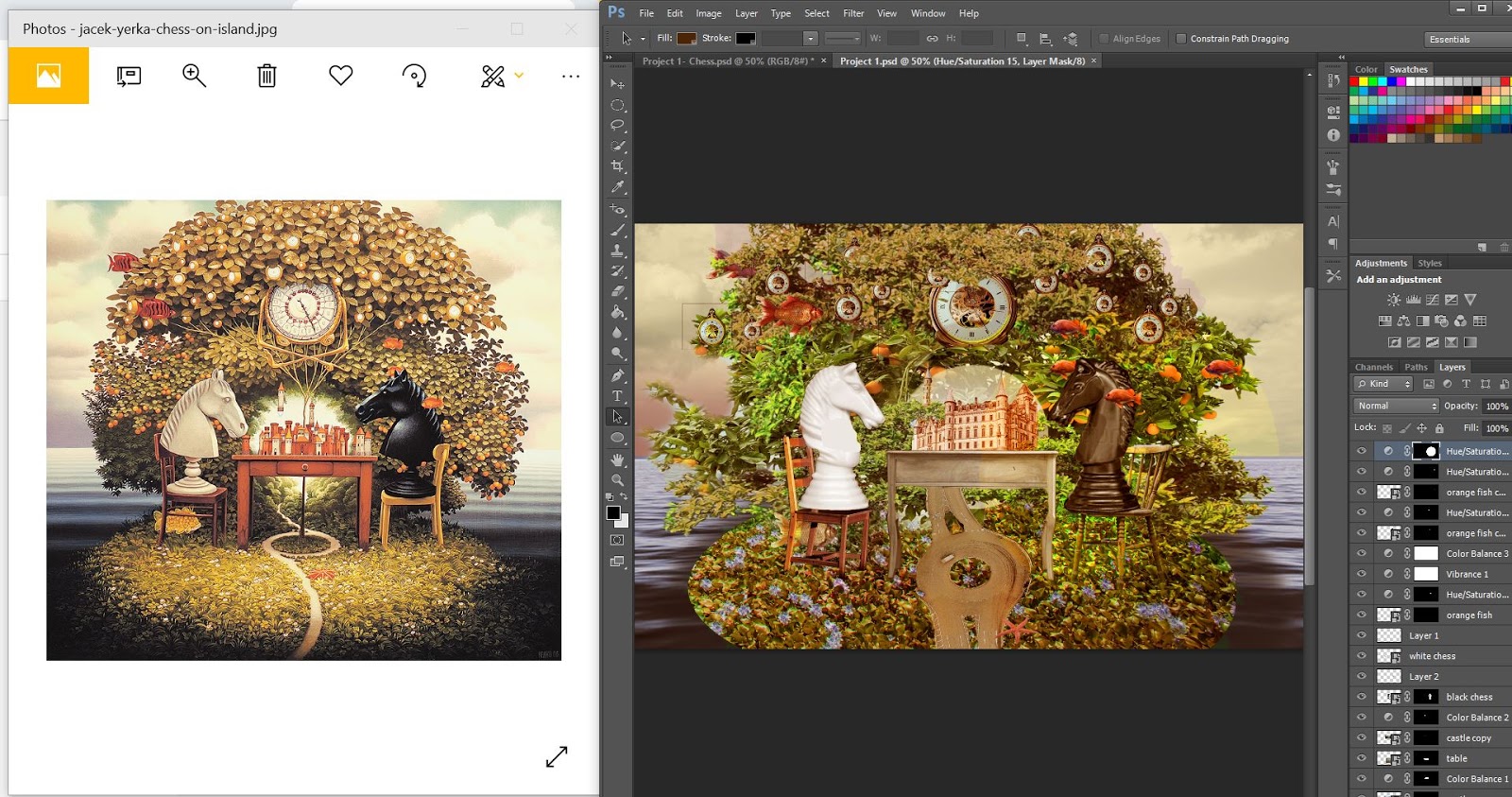Click the Stroke color swatch
This screenshot has width=1512, height=797.
(x=746, y=39)
